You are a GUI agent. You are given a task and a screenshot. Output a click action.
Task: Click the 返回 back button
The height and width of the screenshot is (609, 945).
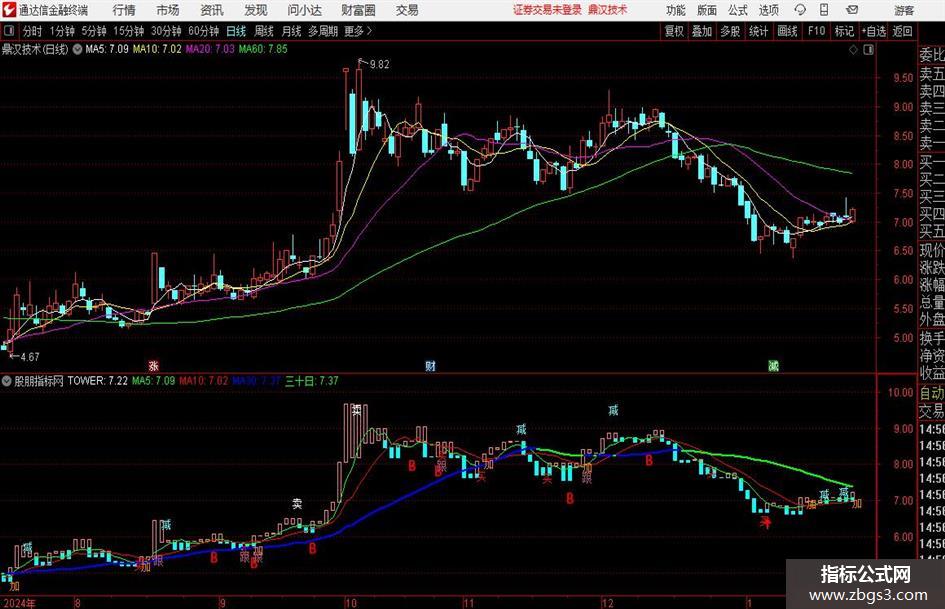pos(902,31)
